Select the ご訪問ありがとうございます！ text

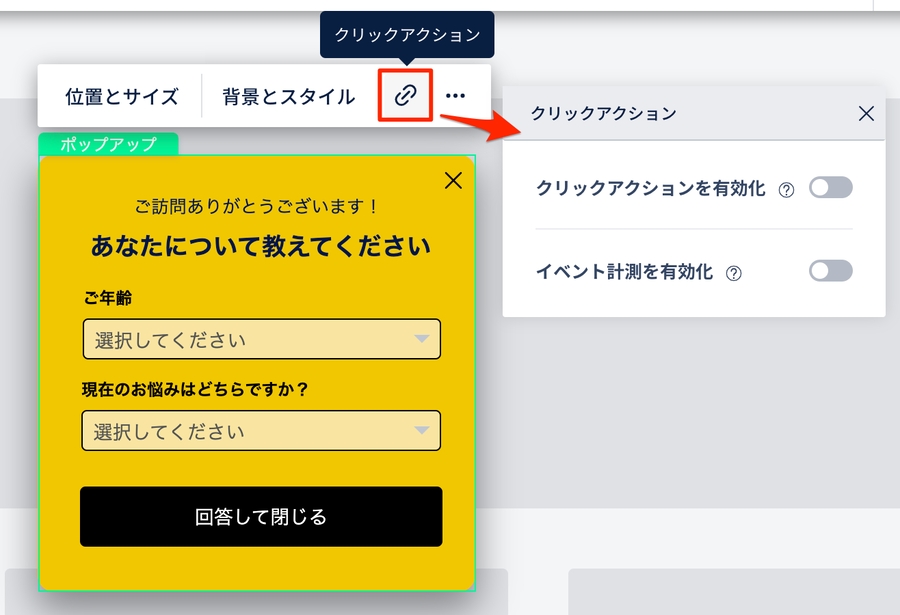[258, 207]
